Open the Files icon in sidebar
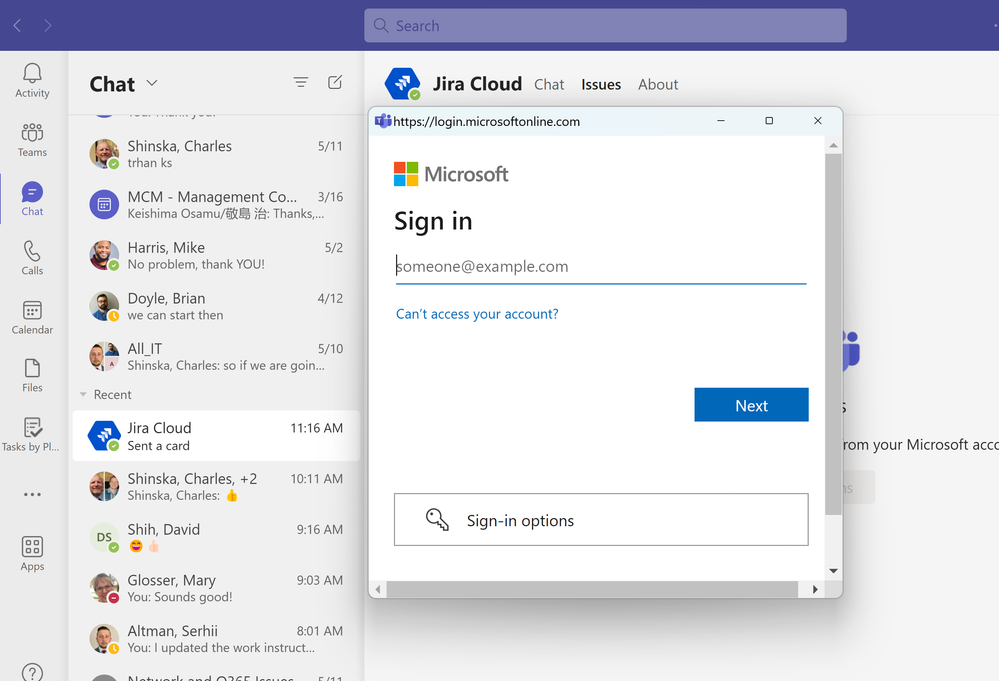 32,375
